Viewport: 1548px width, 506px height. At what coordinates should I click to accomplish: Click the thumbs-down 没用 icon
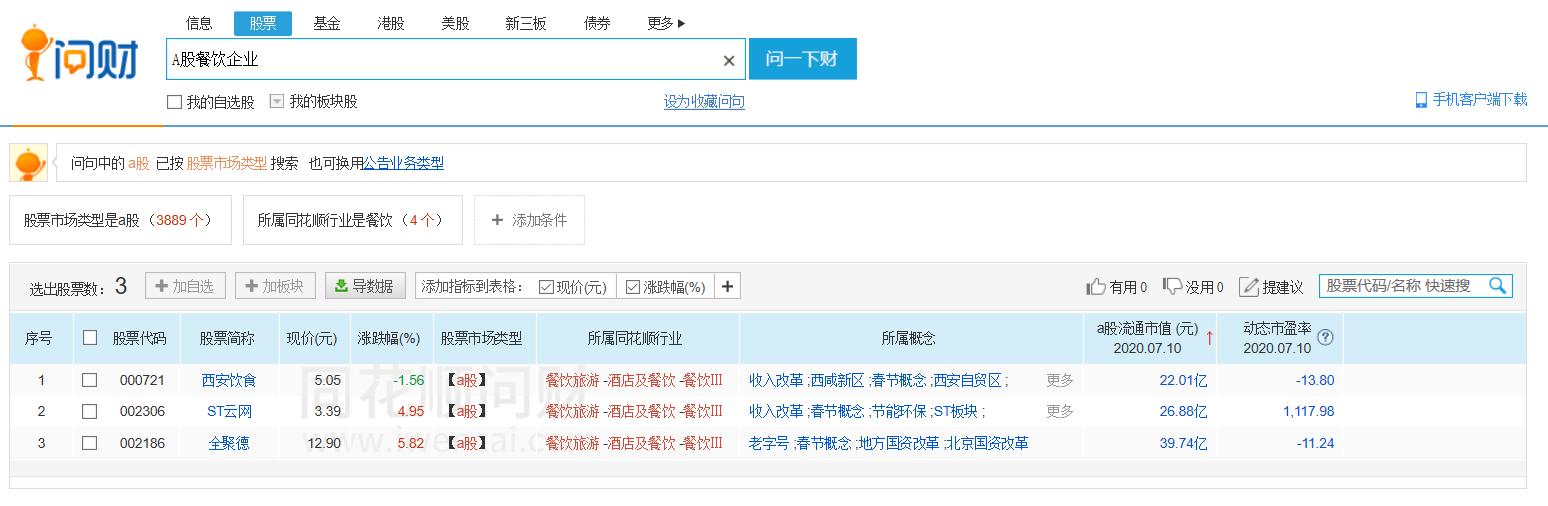click(1172, 286)
